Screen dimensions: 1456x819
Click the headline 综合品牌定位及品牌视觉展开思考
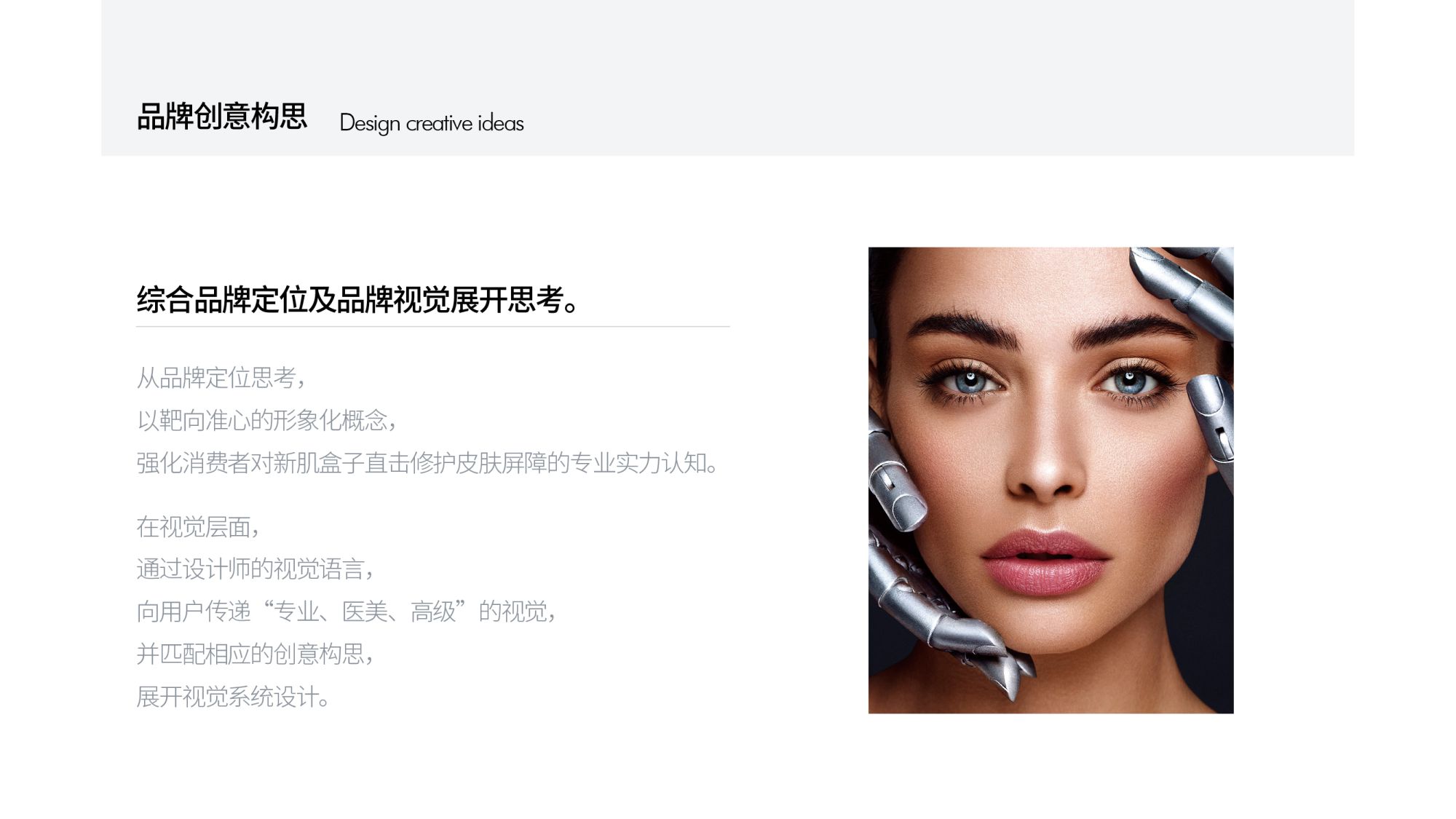(x=357, y=300)
